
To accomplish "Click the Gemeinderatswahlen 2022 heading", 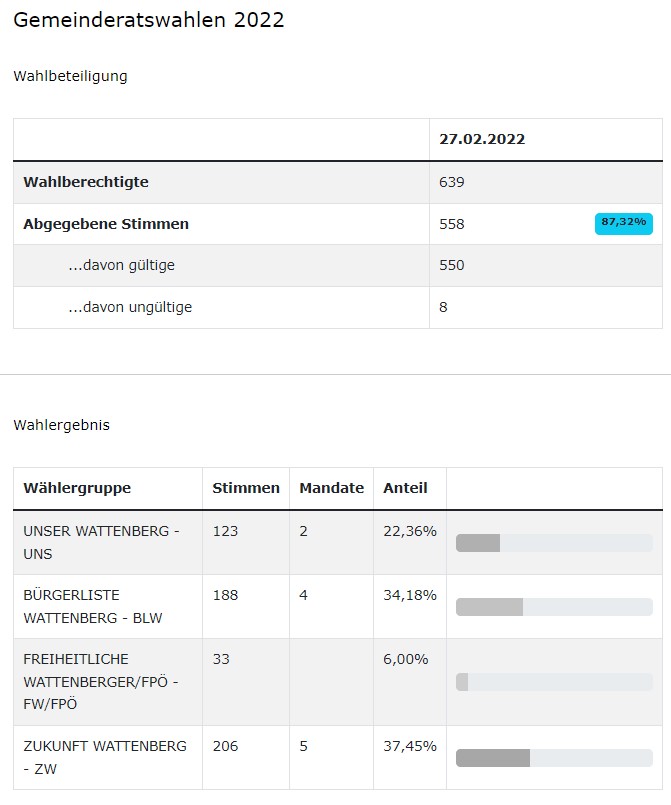I will [148, 20].
